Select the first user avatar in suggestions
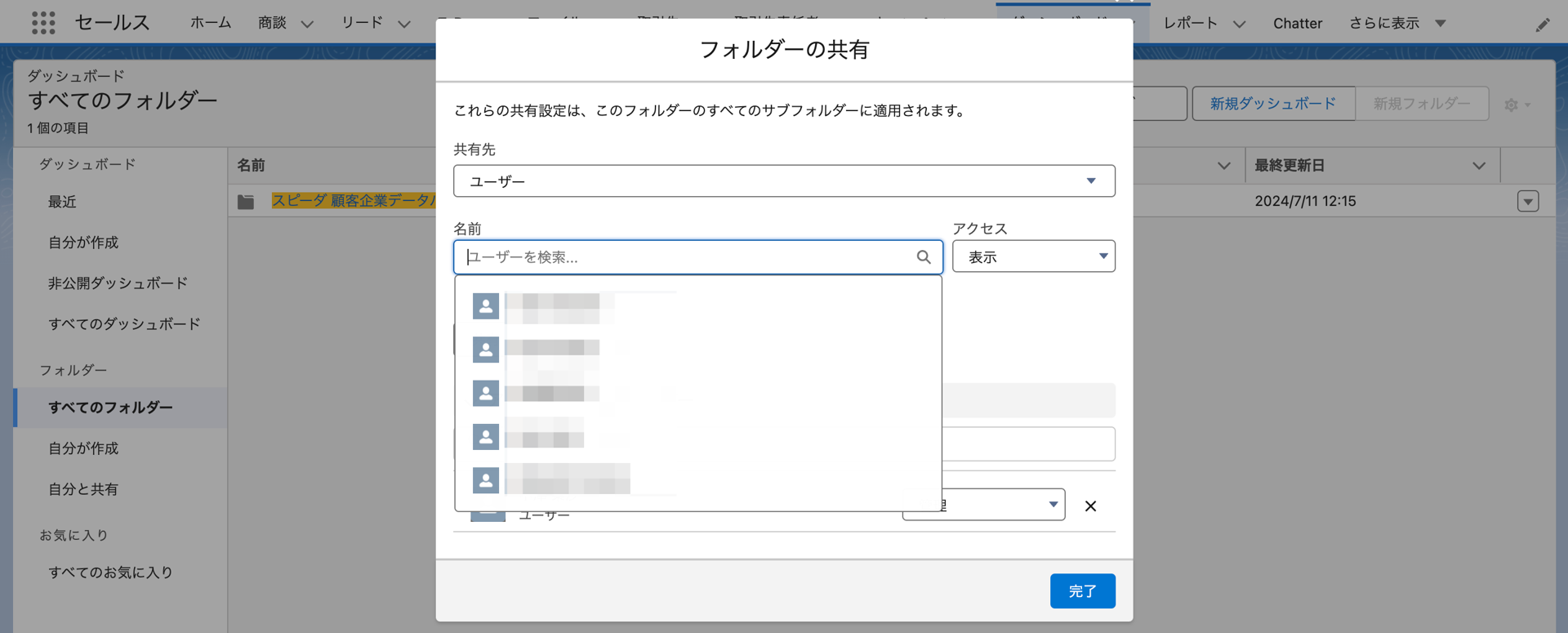1568x633 pixels. [486, 306]
